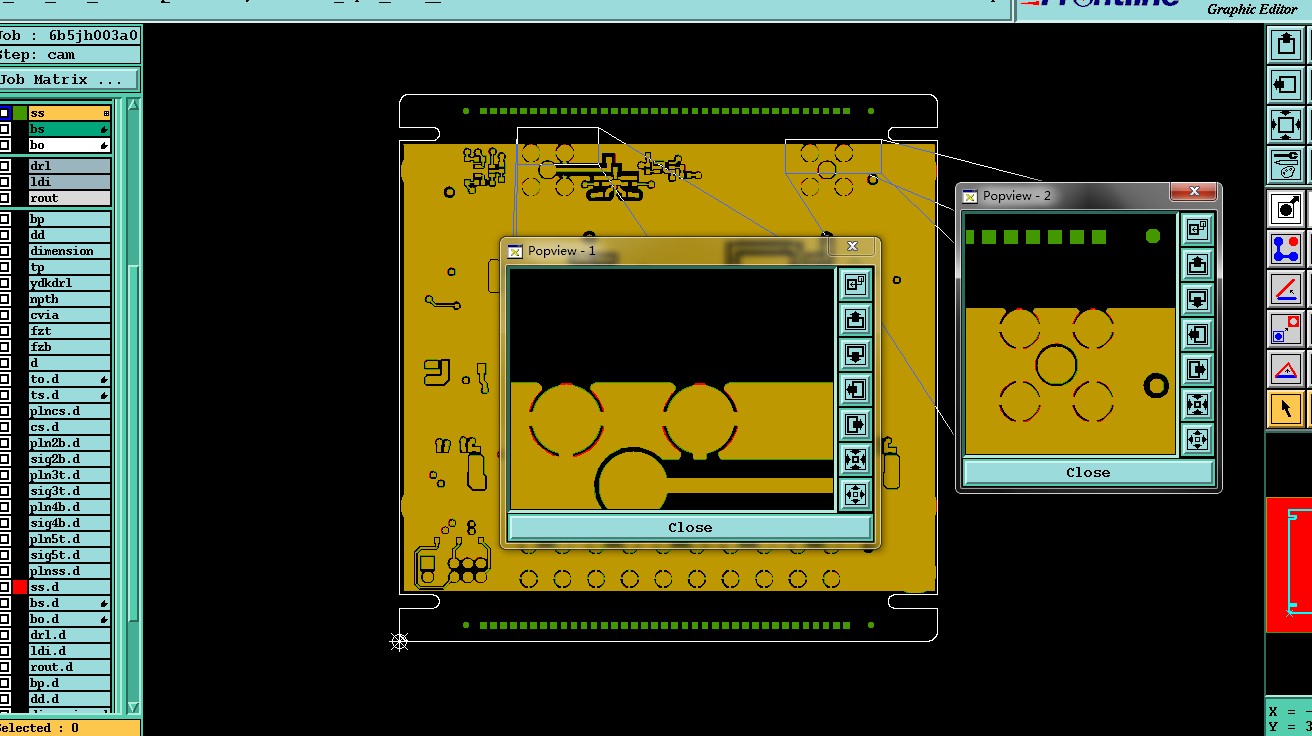Select the plnss.d layer row
The image size is (1312, 736).
click(x=69, y=571)
